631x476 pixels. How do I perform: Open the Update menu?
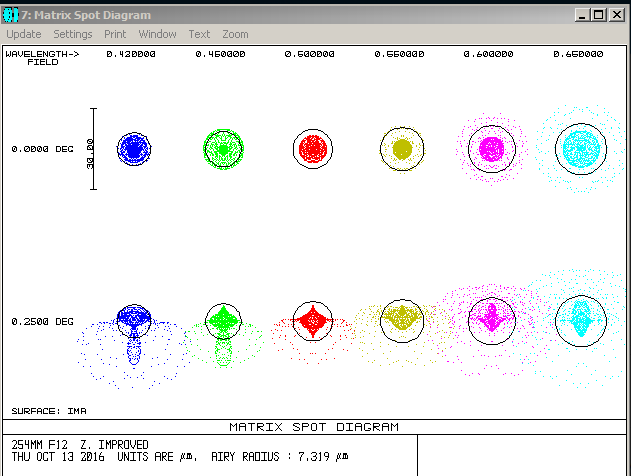24,34
